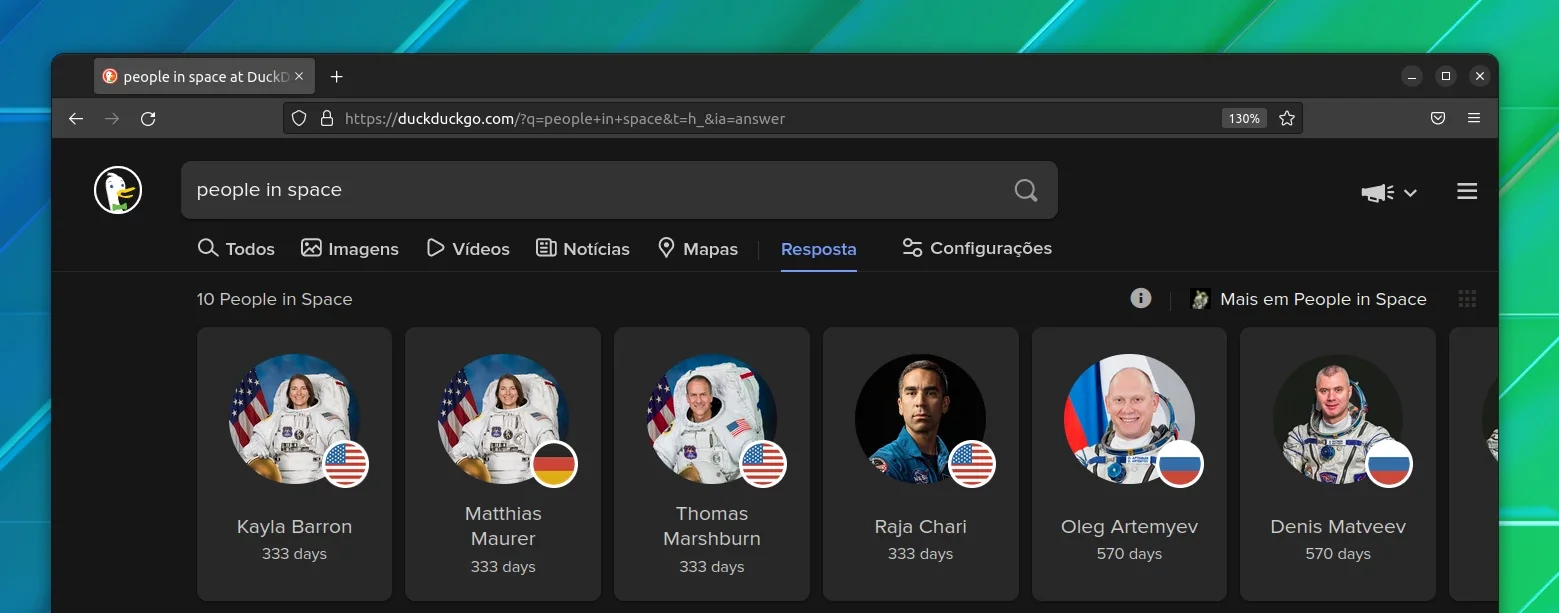The width and height of the screenshot is (1559, 613).
Task: Select the Resposta tab
Action: [x=818, y=249]
